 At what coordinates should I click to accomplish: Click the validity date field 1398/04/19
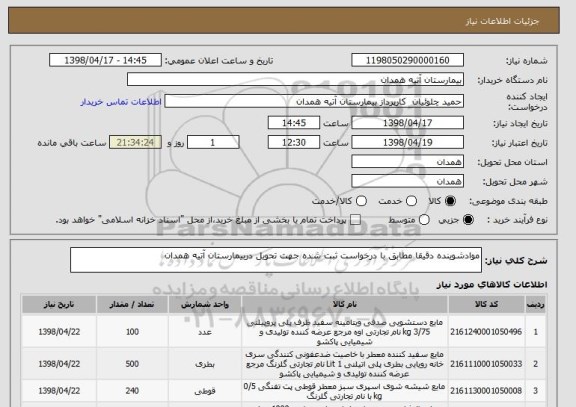(407, 142)
